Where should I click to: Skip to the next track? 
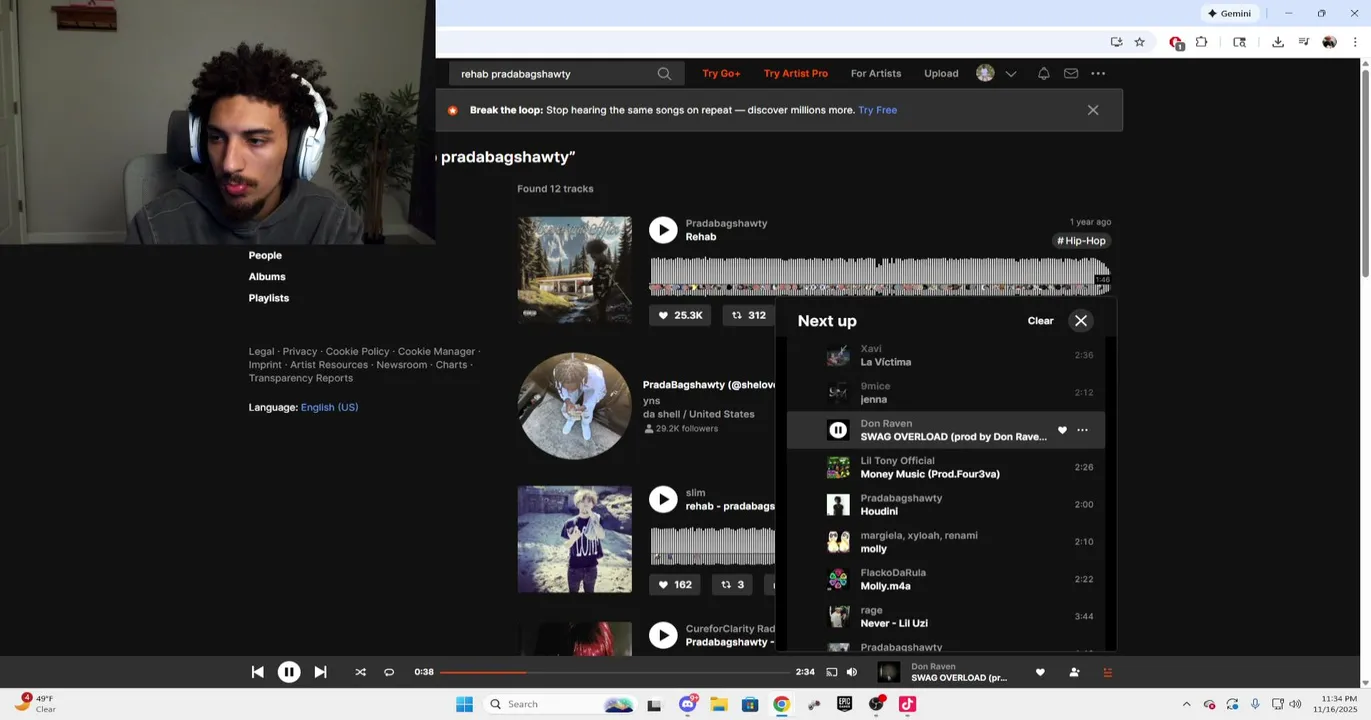pyautogui.click(x=320, y=672)
